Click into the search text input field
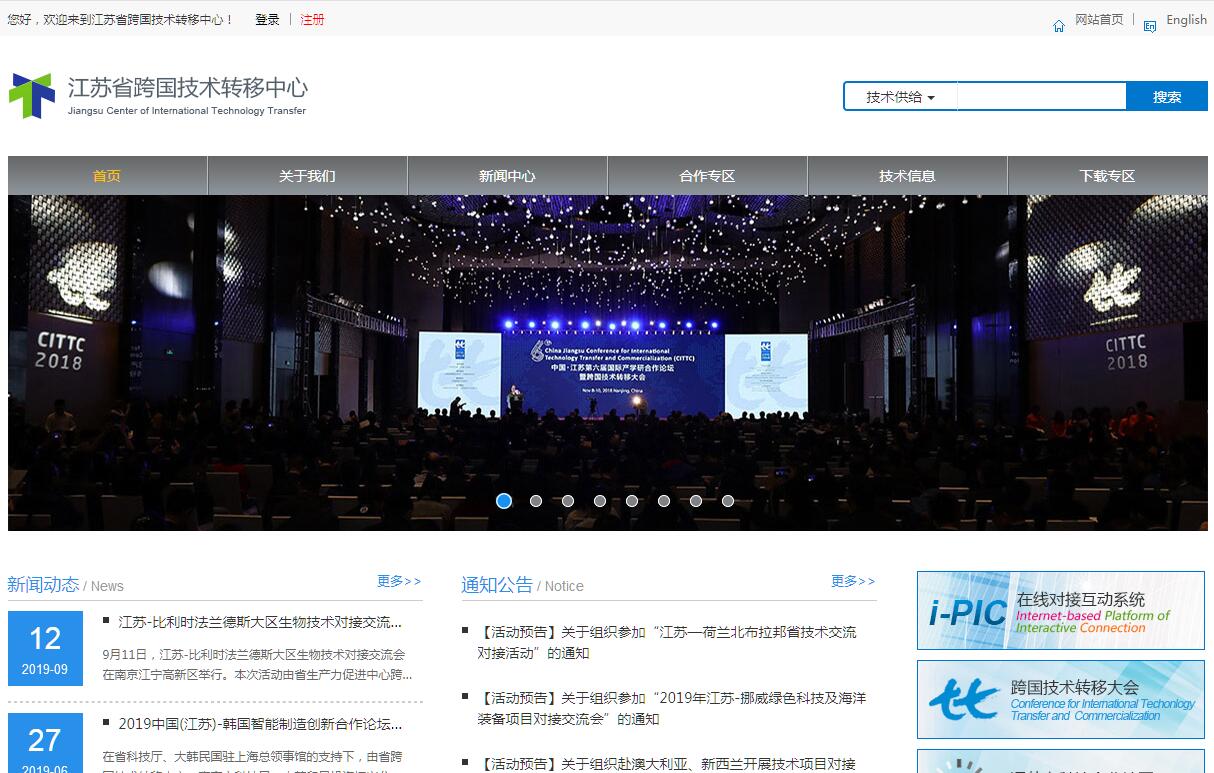Viewport: 1214px width, 773px height. [x=1041, y=97]
